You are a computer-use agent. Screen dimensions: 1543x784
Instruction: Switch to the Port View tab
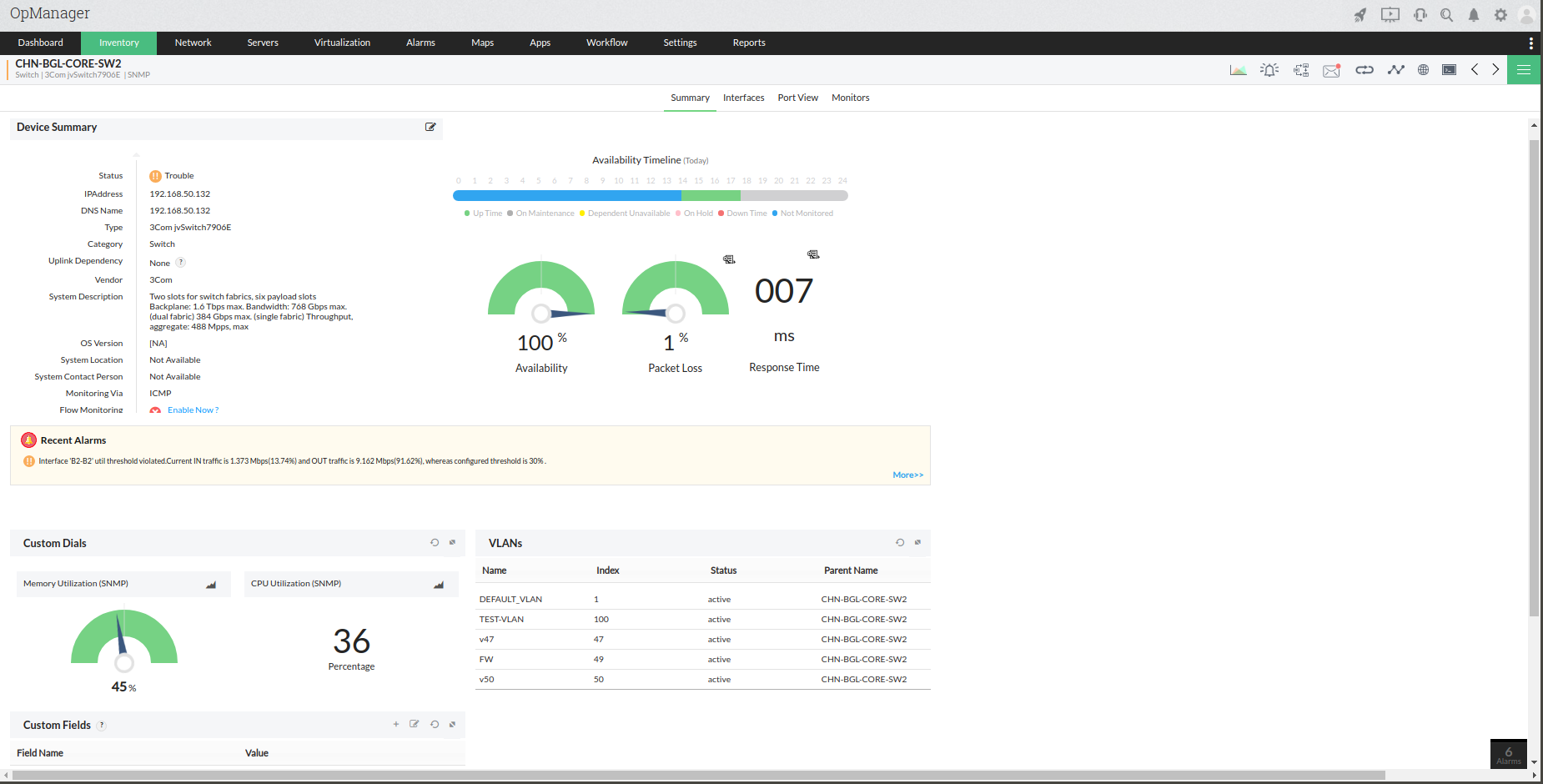(x=798, y=98)
